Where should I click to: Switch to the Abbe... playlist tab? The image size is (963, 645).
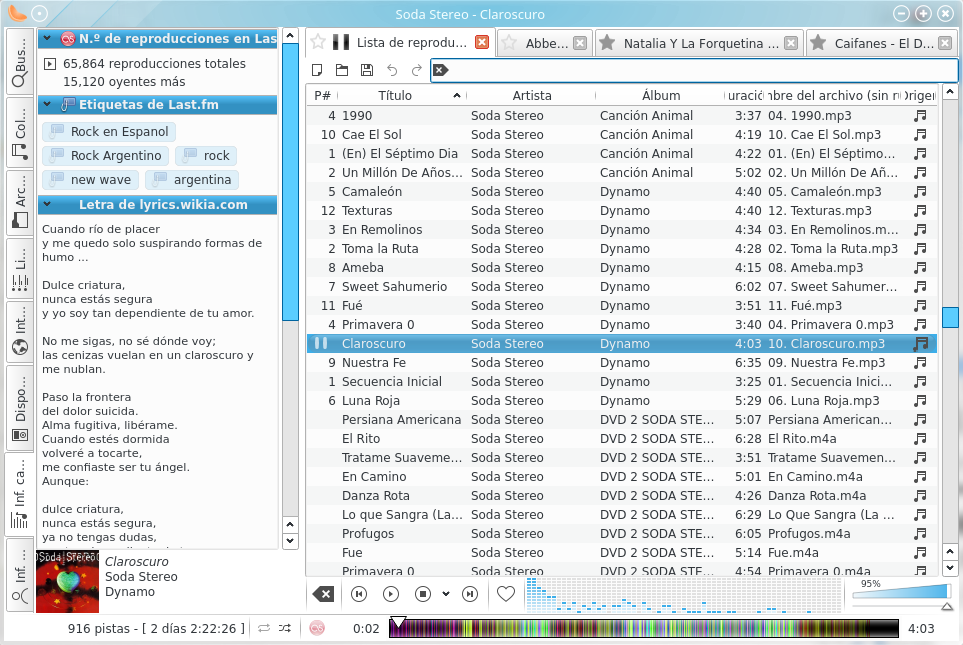coord(546,43)
